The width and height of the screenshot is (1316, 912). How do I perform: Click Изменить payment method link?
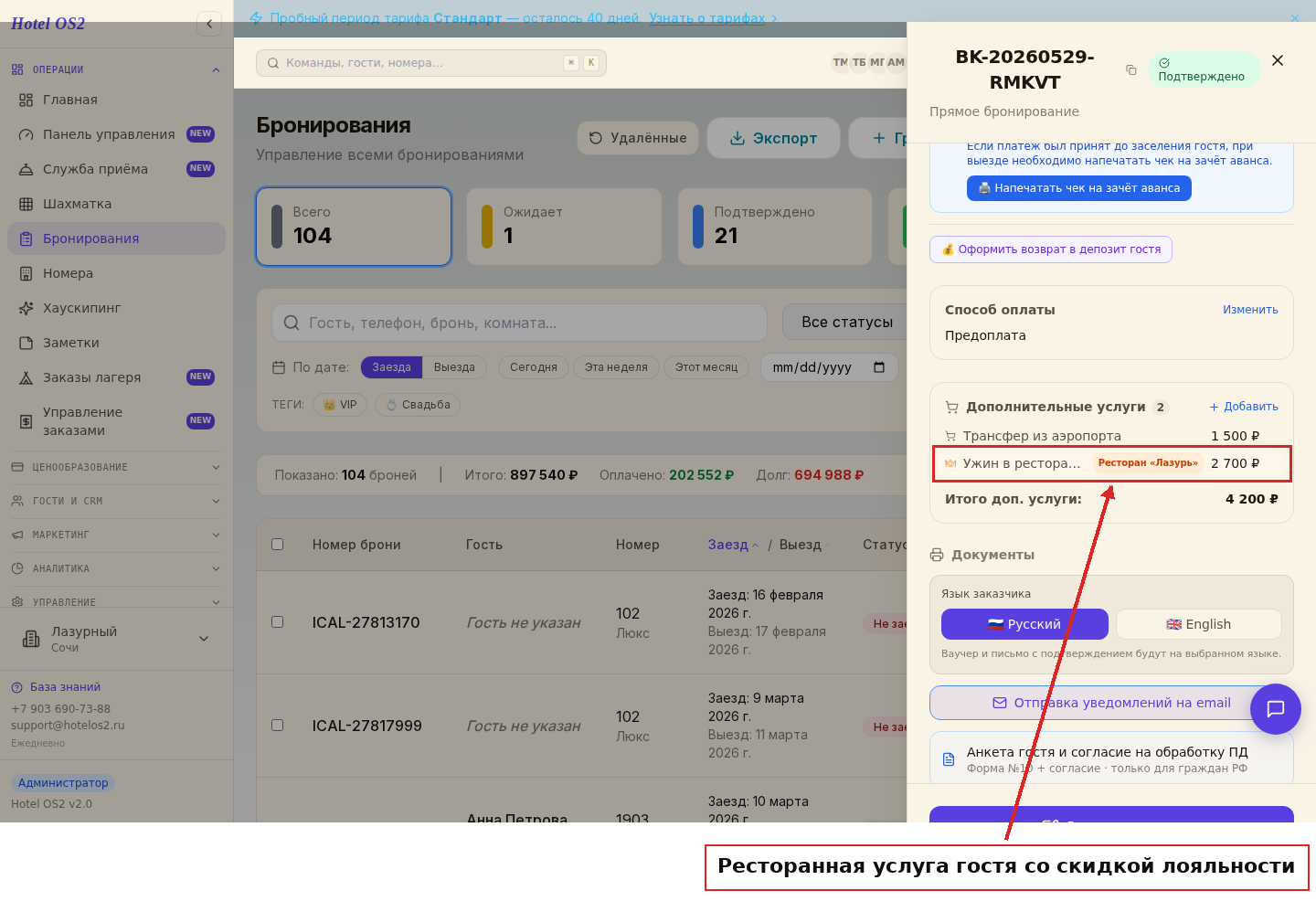(1250, 310)
